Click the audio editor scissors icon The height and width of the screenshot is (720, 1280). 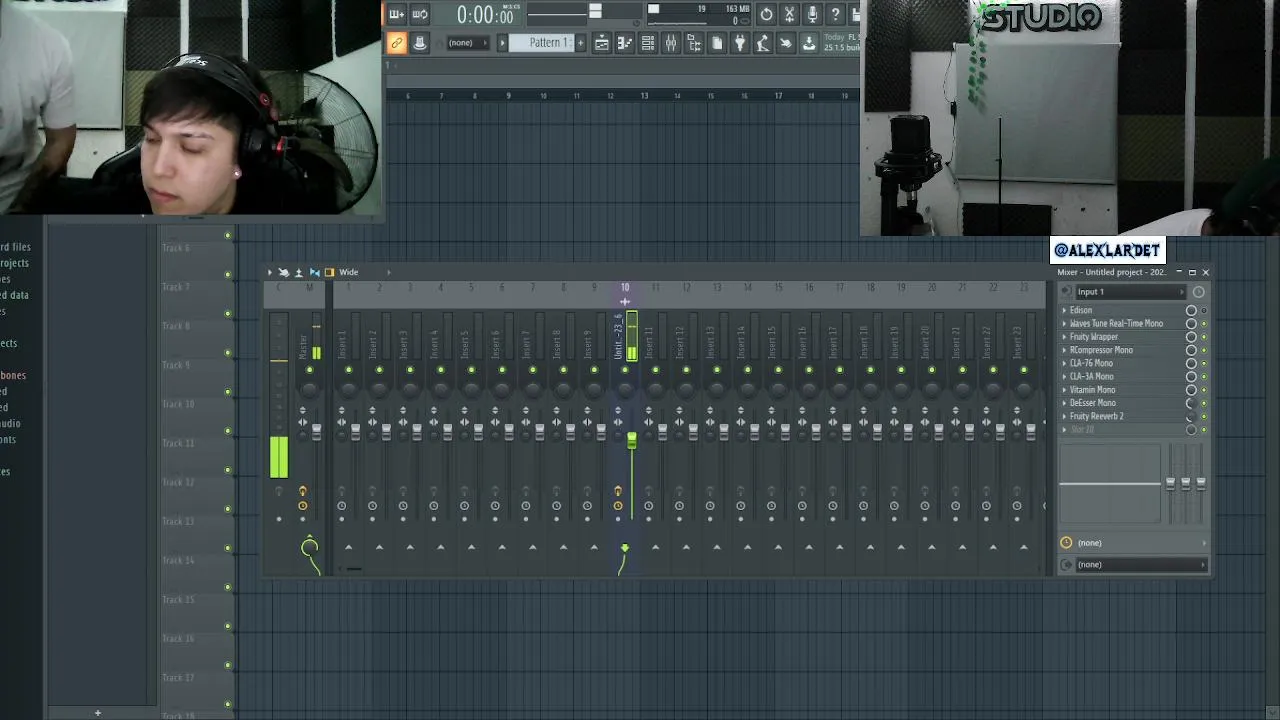click(789, 14)
